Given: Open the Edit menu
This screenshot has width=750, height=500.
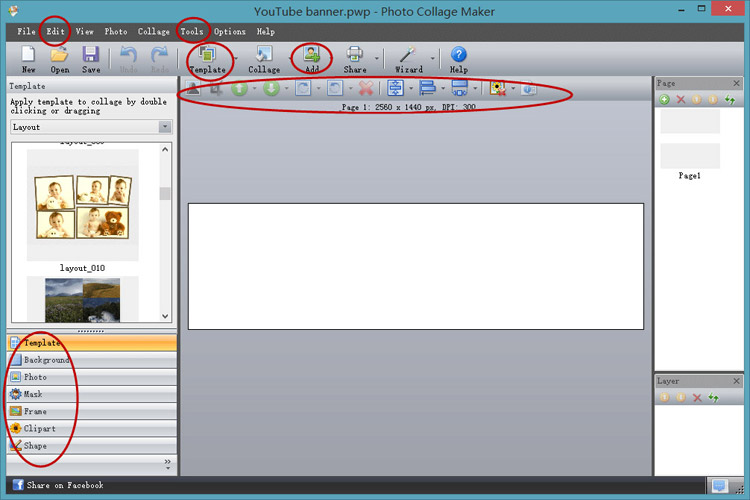Looking at the screenshot, I should [x=55, y=32].
